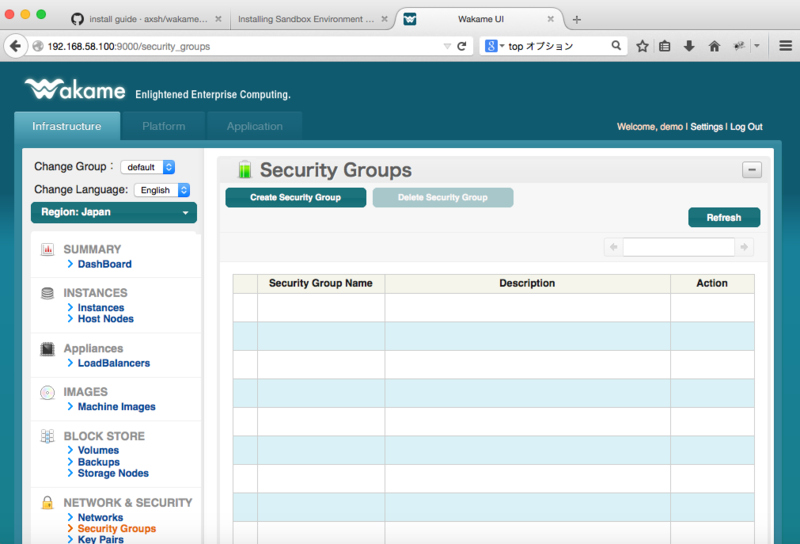Open the Machine Images link

(x=116, y=407)
